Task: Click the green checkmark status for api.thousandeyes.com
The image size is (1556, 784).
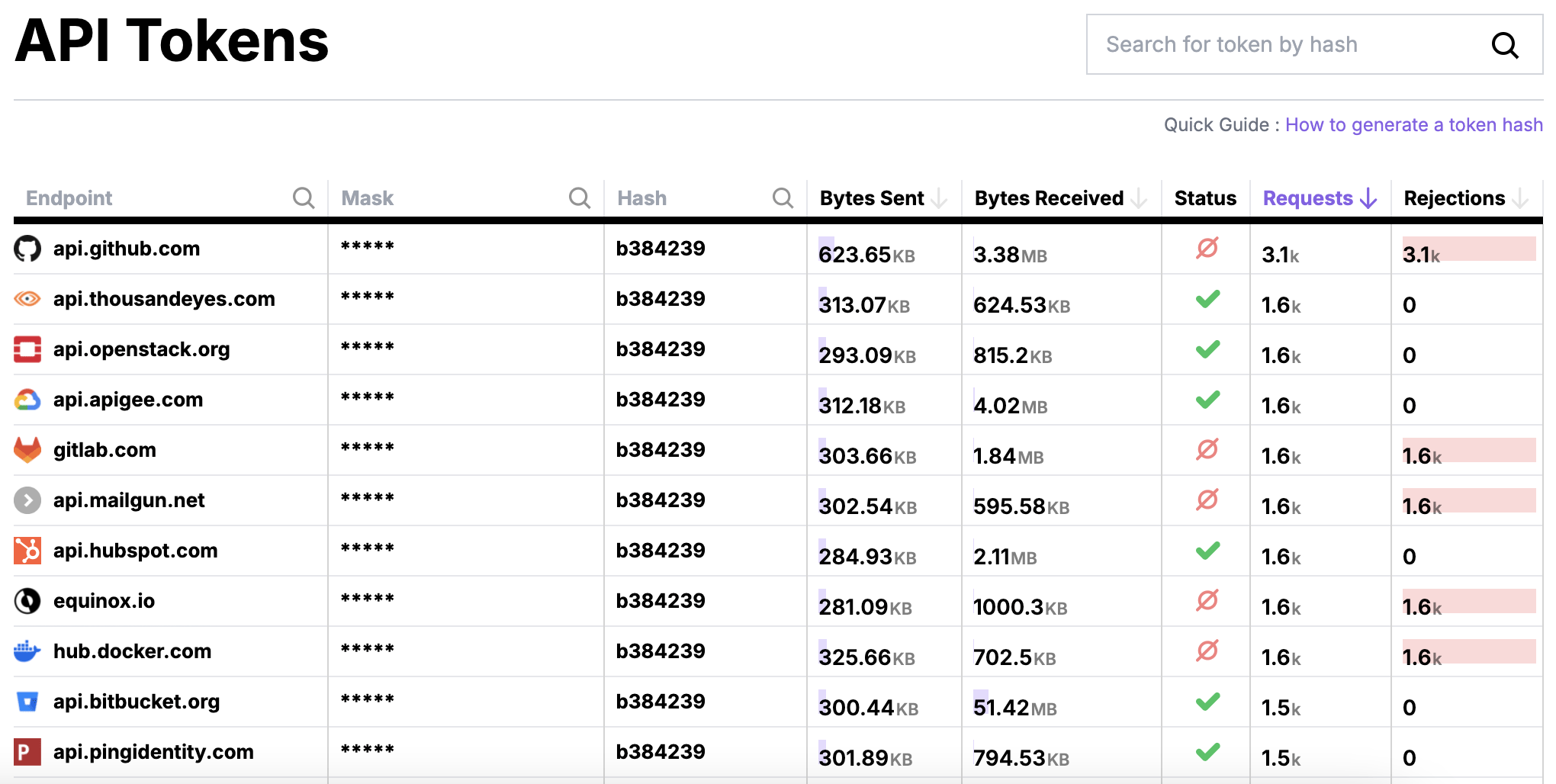Action: coord(1207,299)
